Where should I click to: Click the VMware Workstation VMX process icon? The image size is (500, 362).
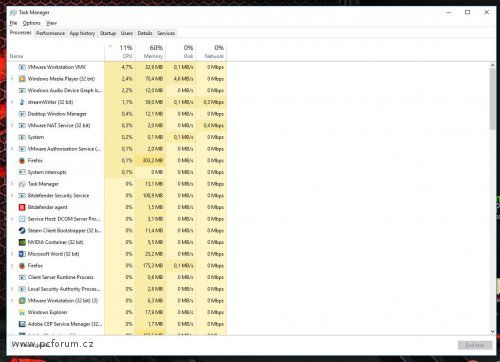[x=22, y=67]
